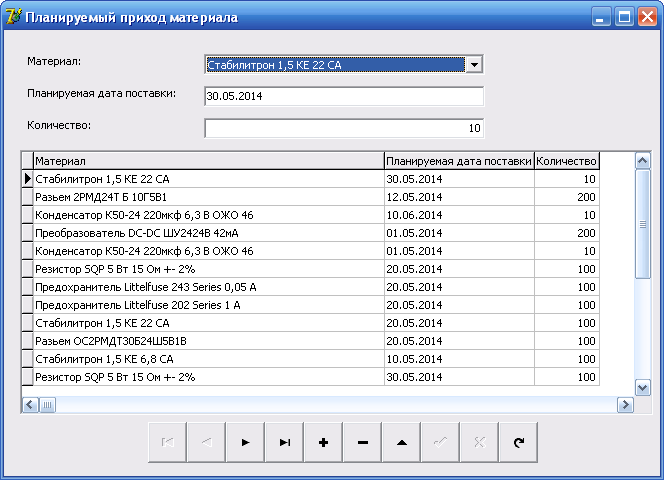Click the Стабилитрон 1,5 КЕ 6,8 СА cell

(x=208, y=359)
